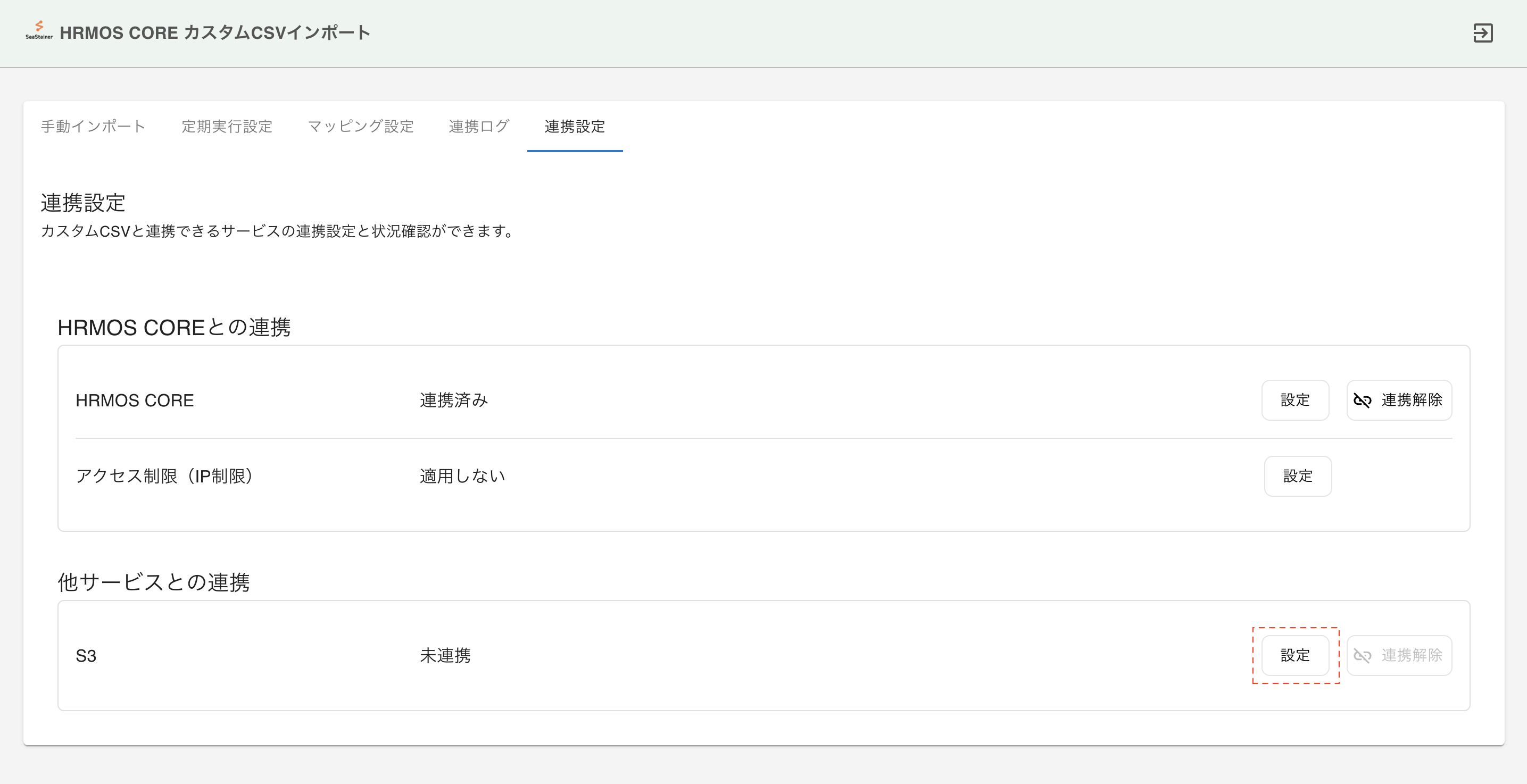Click the logout icon in header

point(1482,32)
